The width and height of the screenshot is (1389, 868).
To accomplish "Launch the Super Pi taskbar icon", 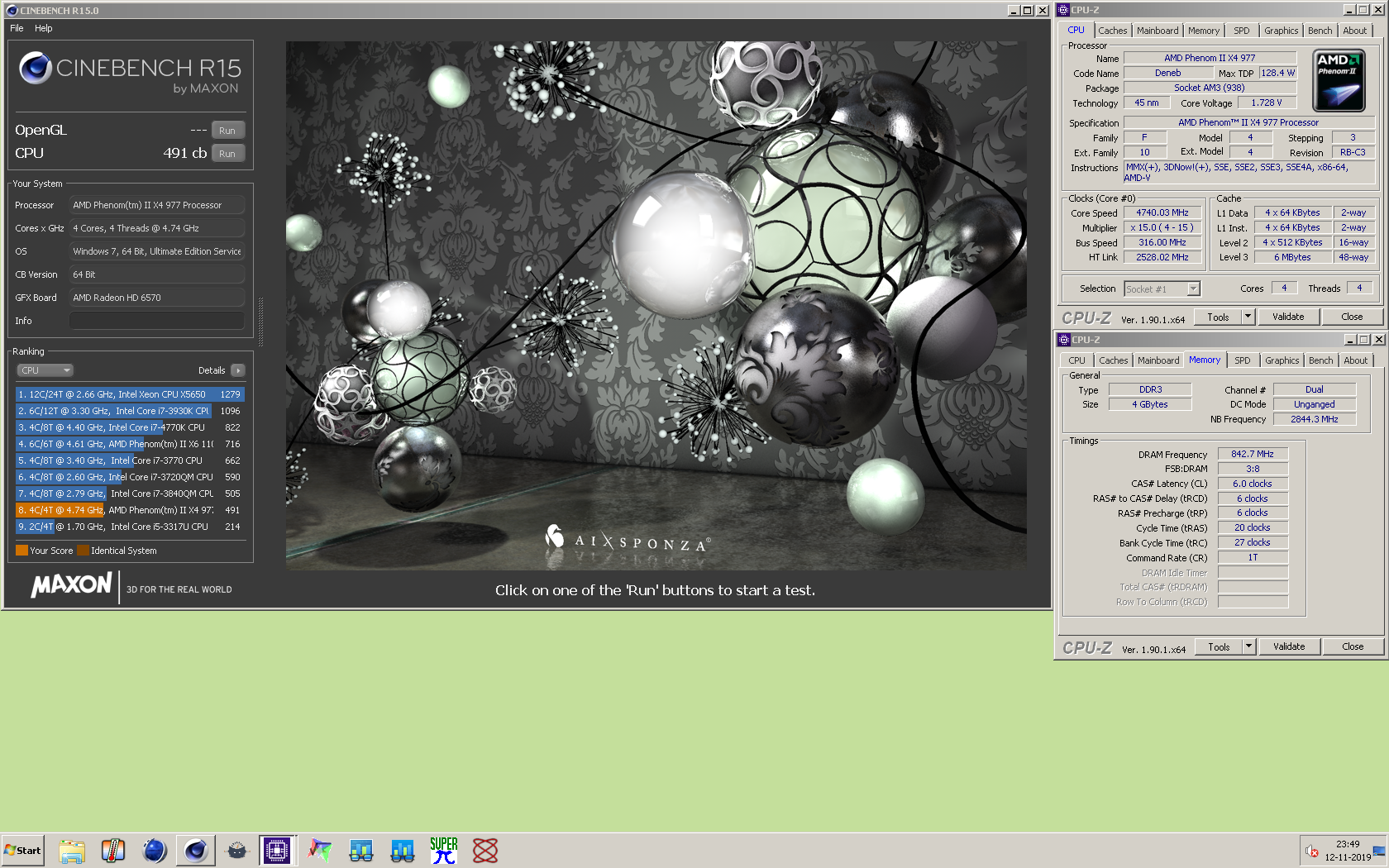I will pyautogui.click(x=444, y=851).
